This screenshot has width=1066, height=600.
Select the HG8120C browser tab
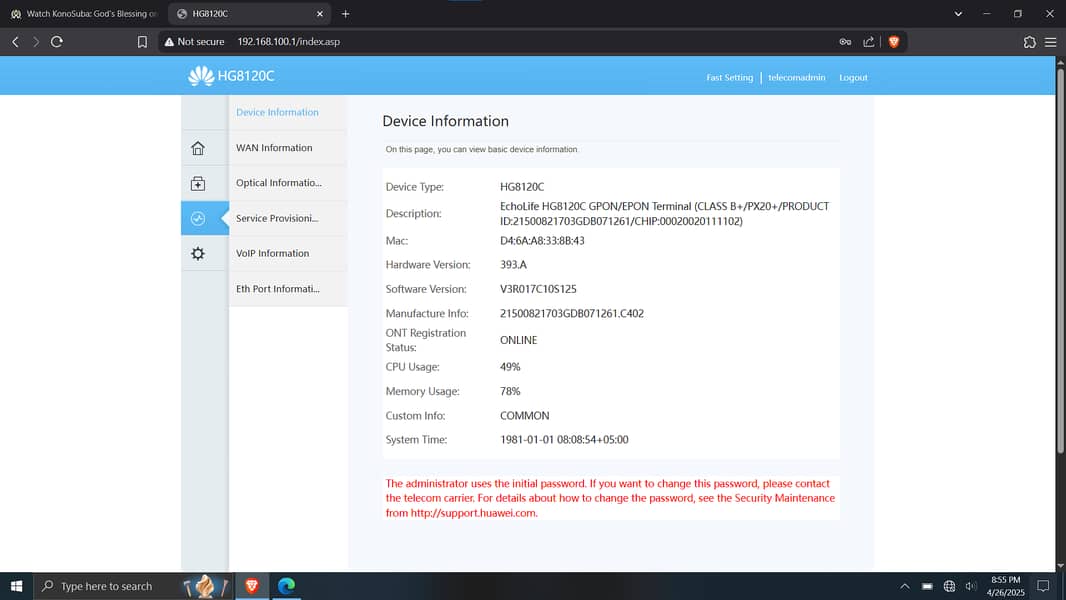[x=249, y=14]
